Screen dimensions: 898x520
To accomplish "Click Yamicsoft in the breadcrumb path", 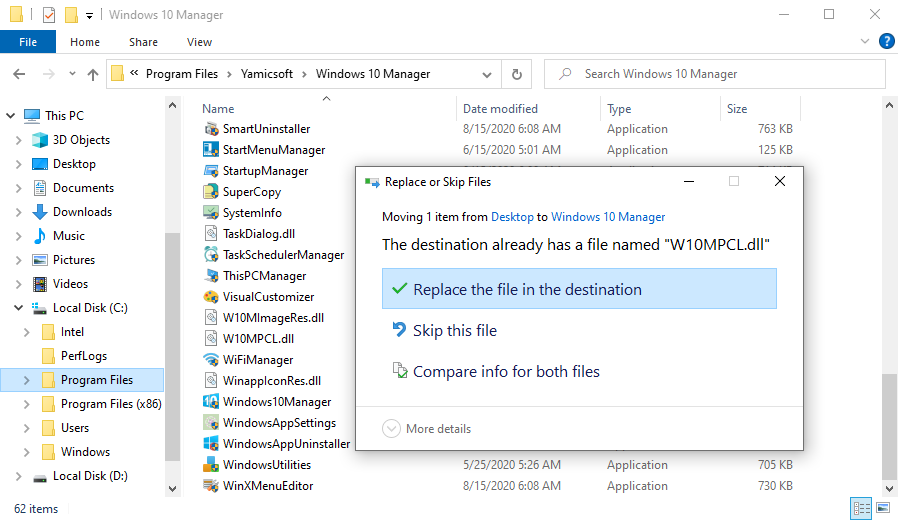I will click(267, 74).
